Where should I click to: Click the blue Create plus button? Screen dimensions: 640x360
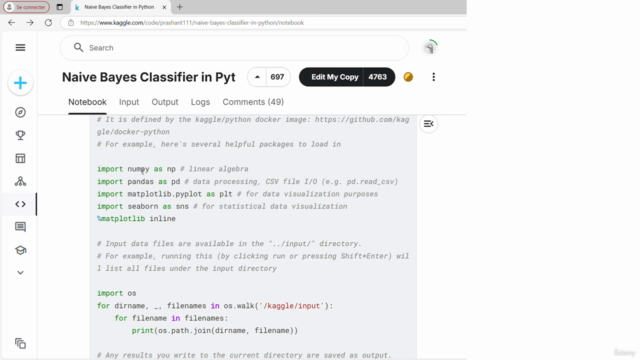[x=20, y=83]
